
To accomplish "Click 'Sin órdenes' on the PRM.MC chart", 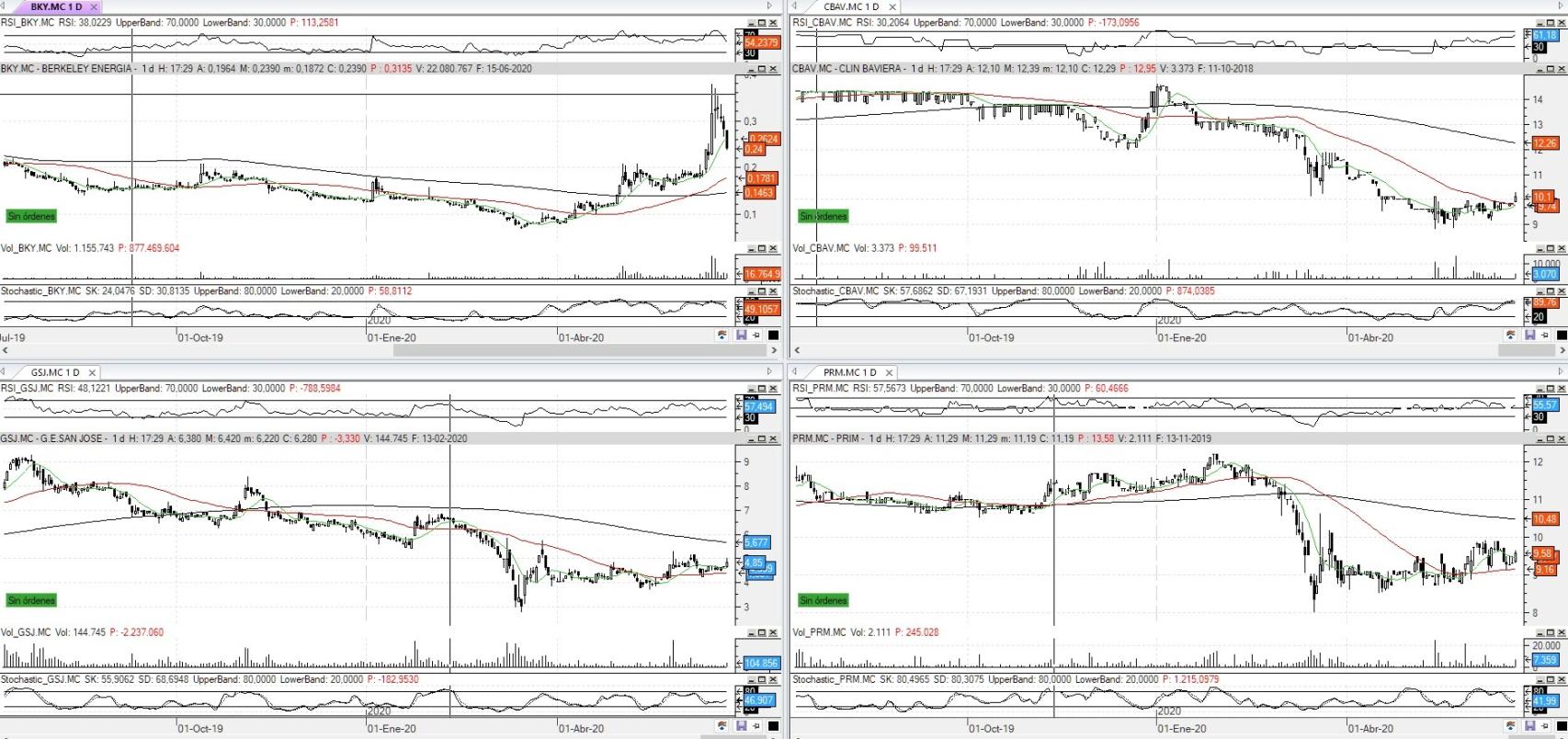I will tap(824, 600).
